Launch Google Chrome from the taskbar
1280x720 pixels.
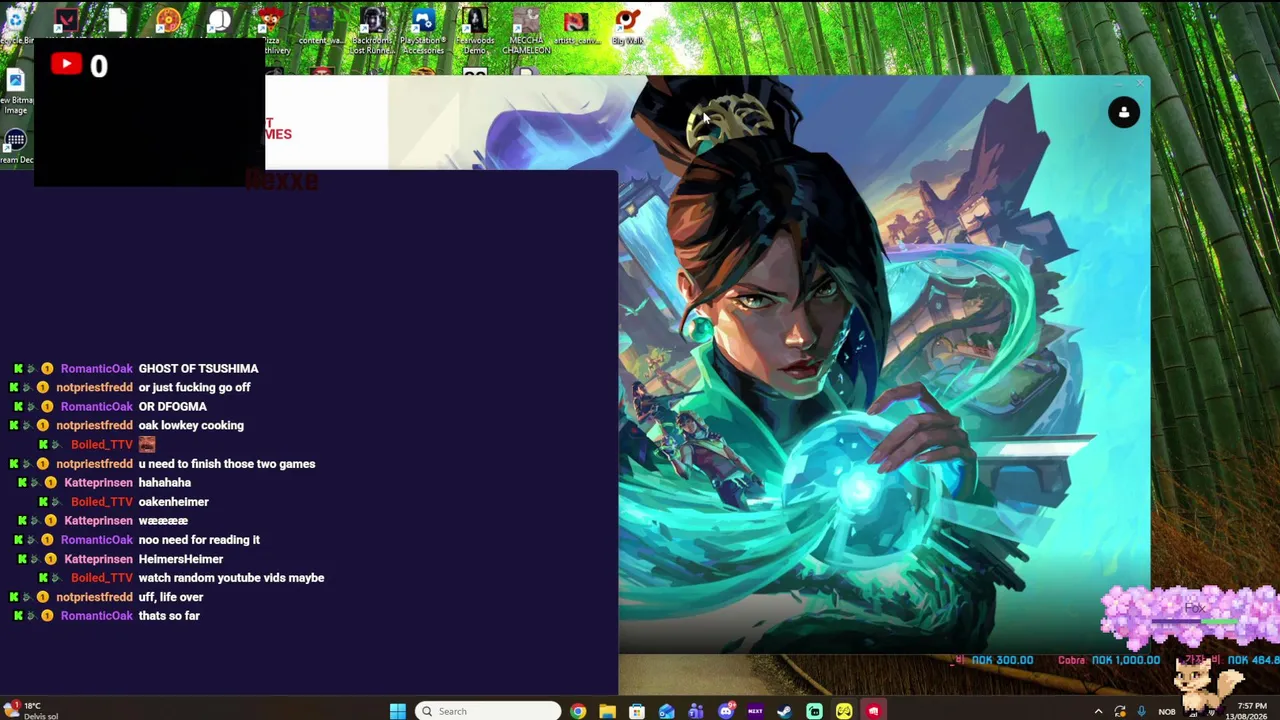578,711
